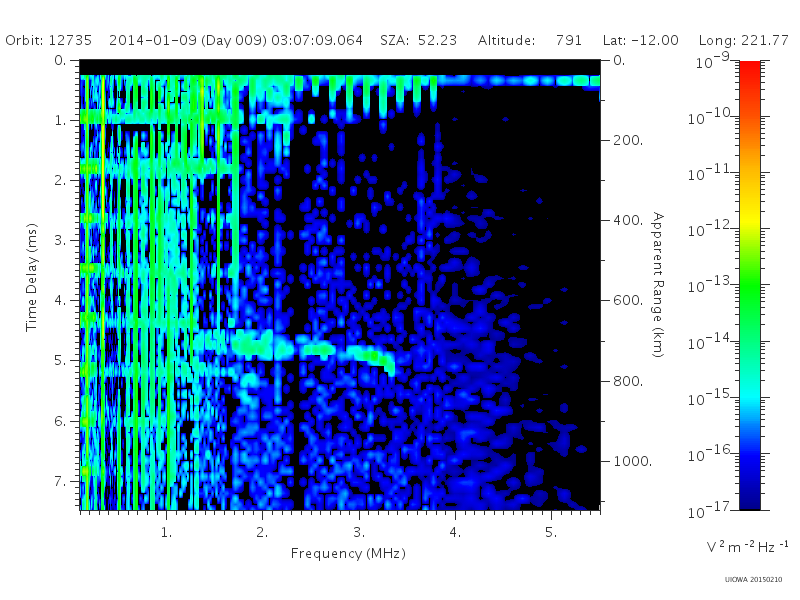Click the '5.' time delay tick label
This screenshot has height=600, width=800.
click(x=60, y=361)
